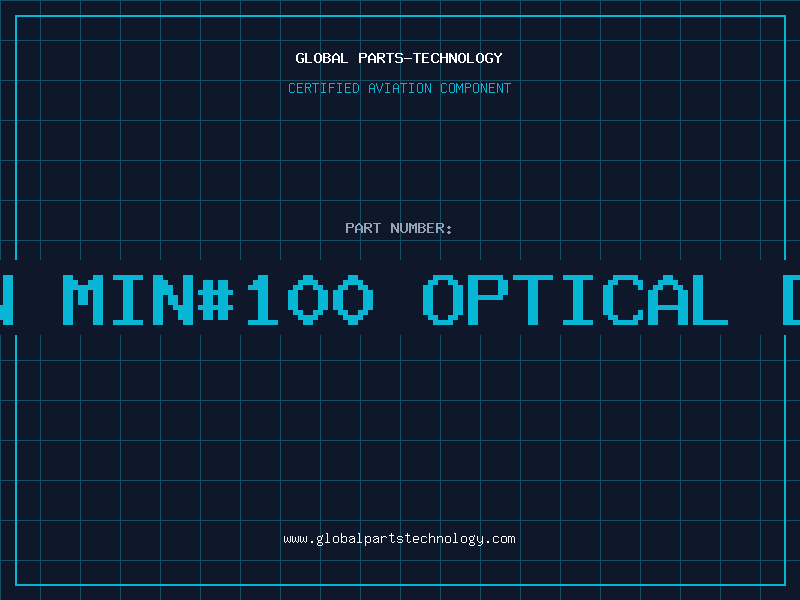800x600 pixels.
Task: Click the CERTIFIED AVIATION COMPONENT subtitle
Action: click(x=399, y=88)
